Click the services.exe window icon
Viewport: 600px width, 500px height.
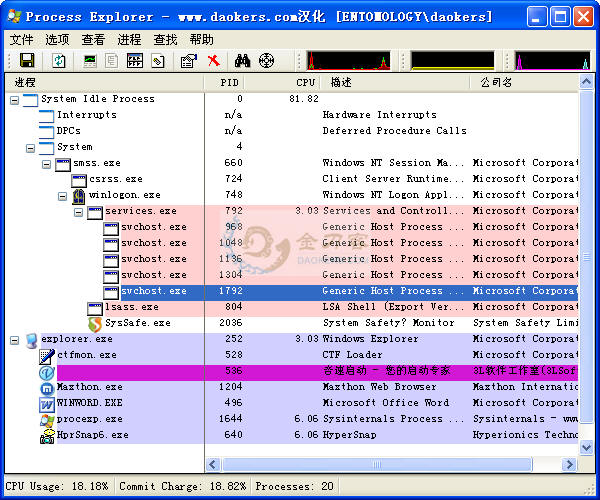[x=95, y=212]
